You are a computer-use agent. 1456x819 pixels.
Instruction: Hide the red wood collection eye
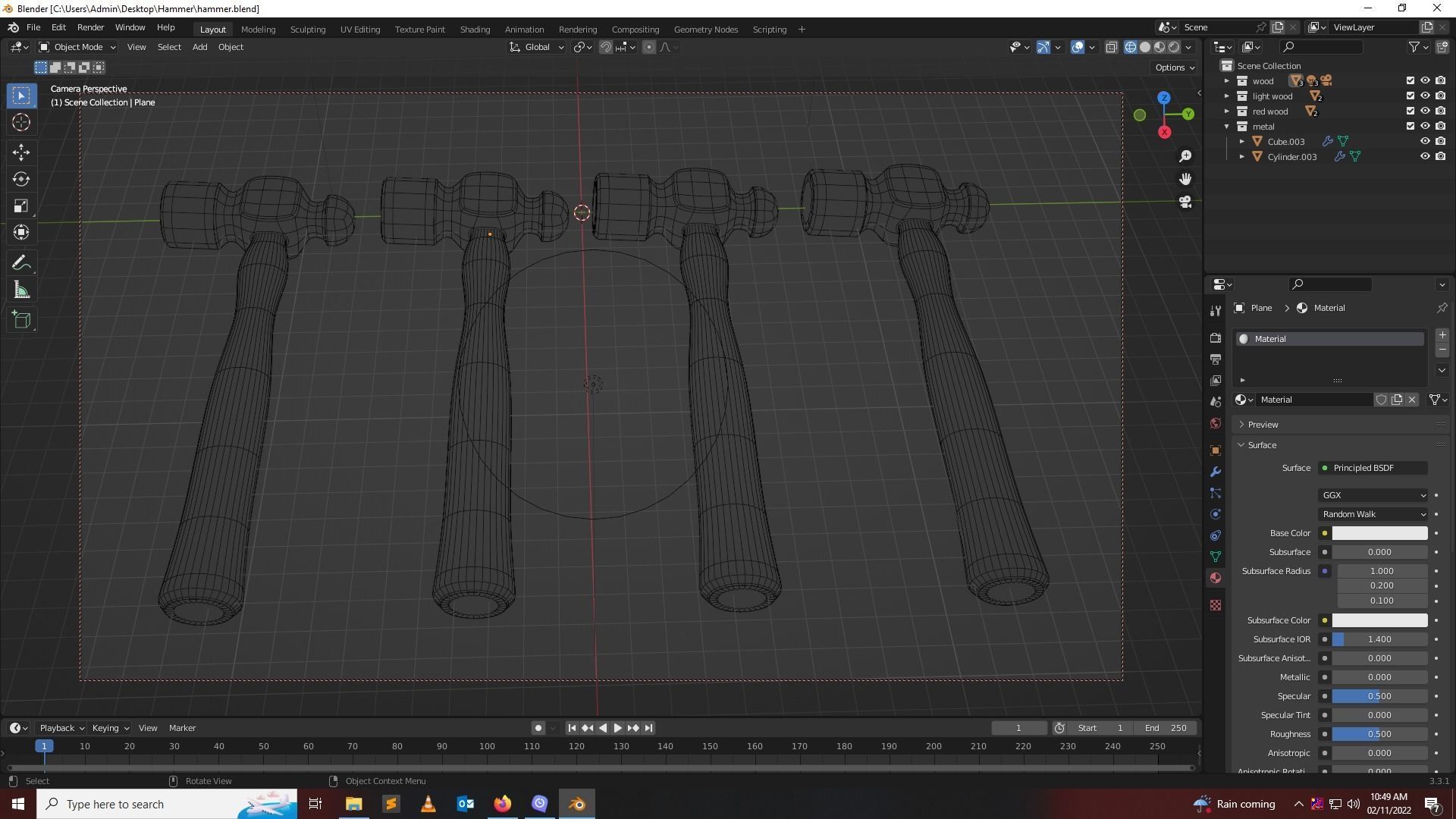click(x=1426, y=111)
